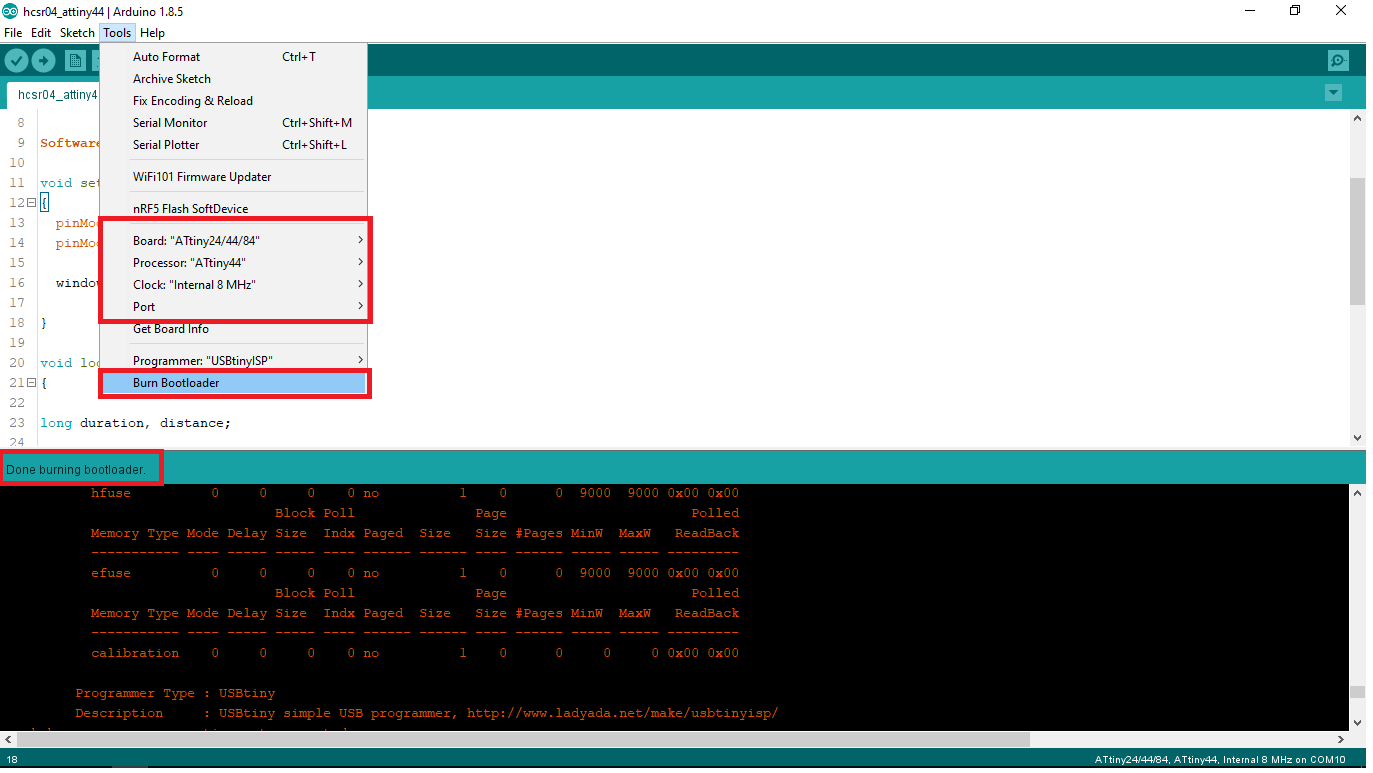The height and width of the screenshot is (773, 1373).
Task: Open Serial Monitor from Tools menu
Action: tap(234, 123)
